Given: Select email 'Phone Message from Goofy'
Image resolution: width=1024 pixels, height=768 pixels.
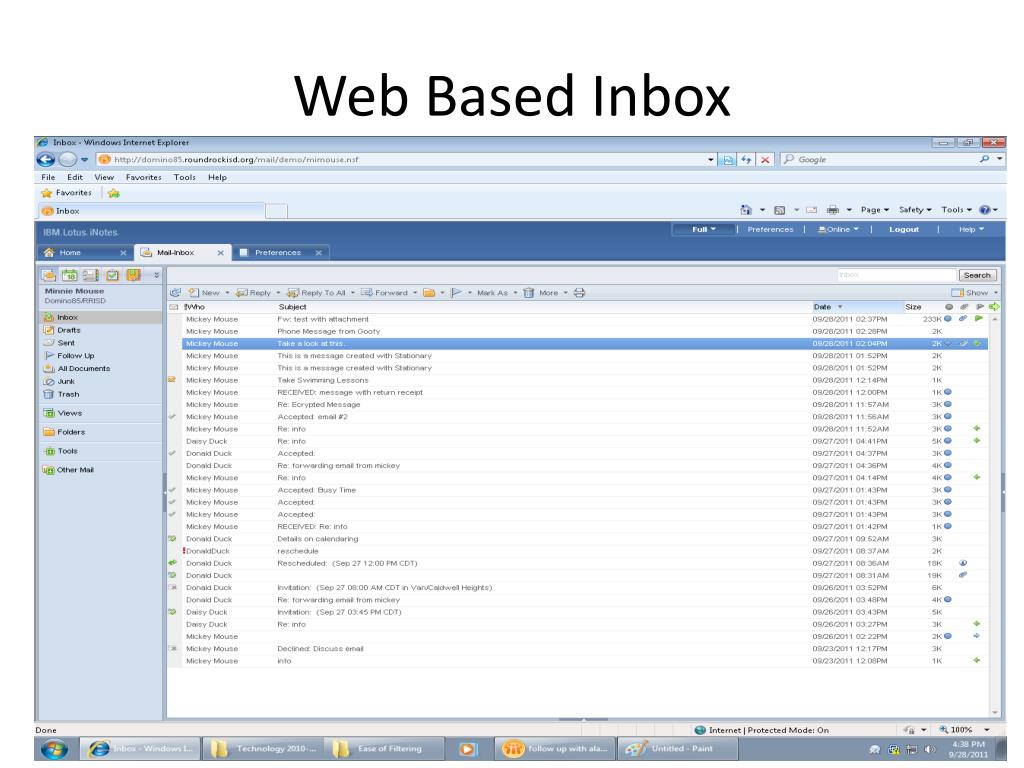Looking at the screenshot, I should tap(584, 331).
